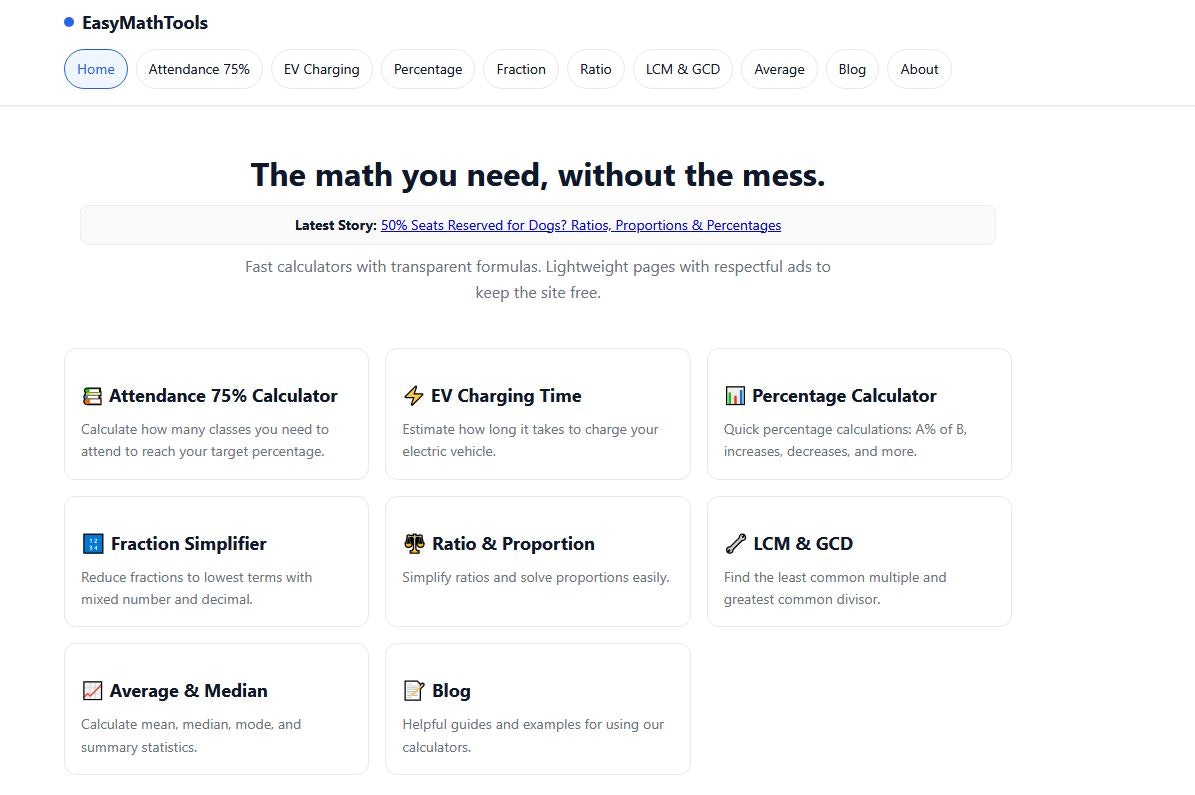
Task: Click the blue dot logo beside EasyMathTools
Action: pos(68,21)
